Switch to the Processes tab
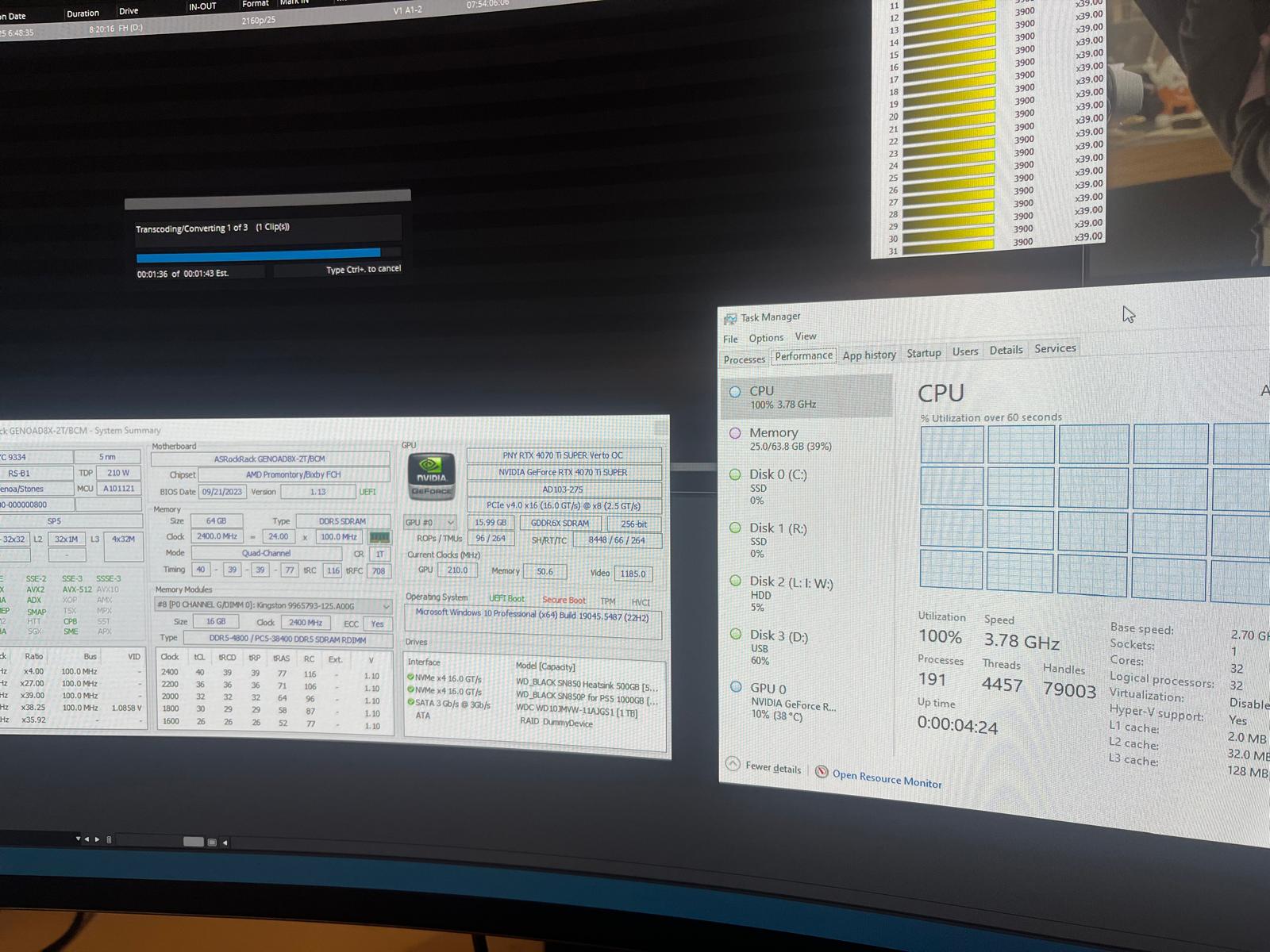Image resolution: width=1270 pixels, height=952 pixels. pos(744,359)
